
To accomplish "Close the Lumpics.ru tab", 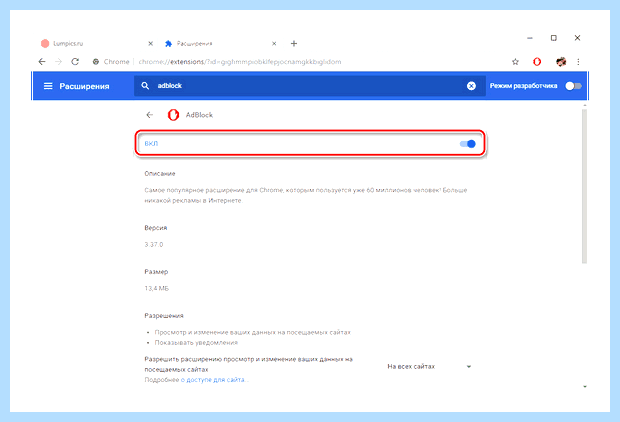I will [x=151, y=44].
